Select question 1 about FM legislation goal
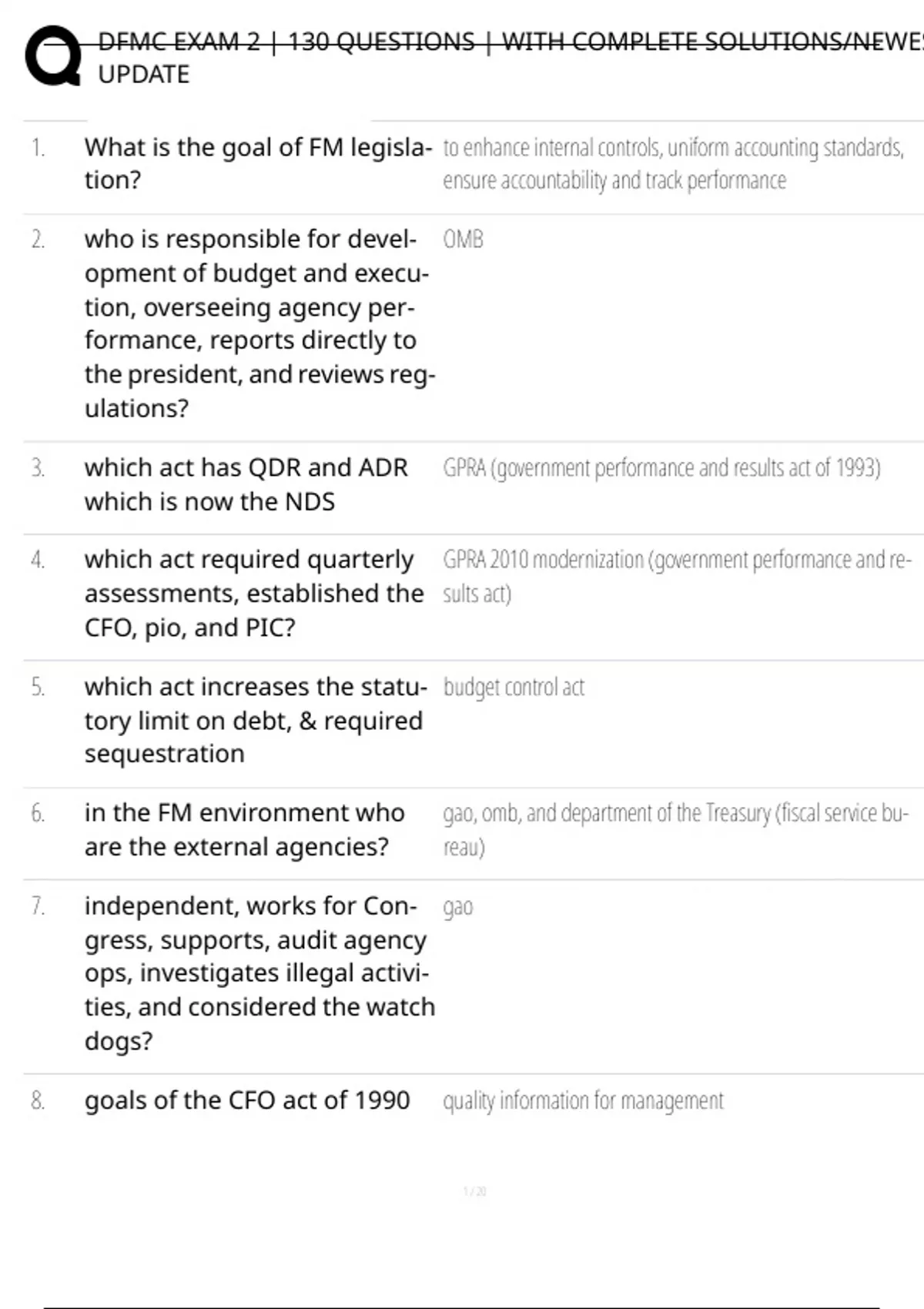The width and height of the screenshot is (924, 1309). click(259, 163)
